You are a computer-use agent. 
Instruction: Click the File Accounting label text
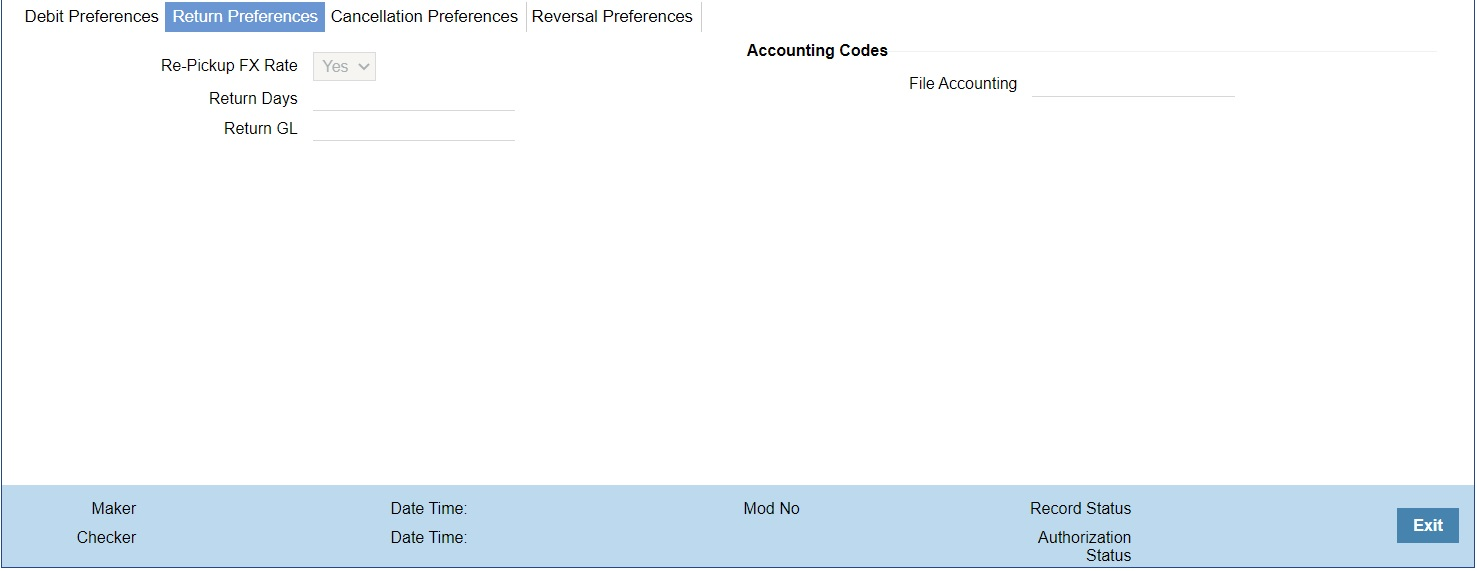tap(962, 84)
